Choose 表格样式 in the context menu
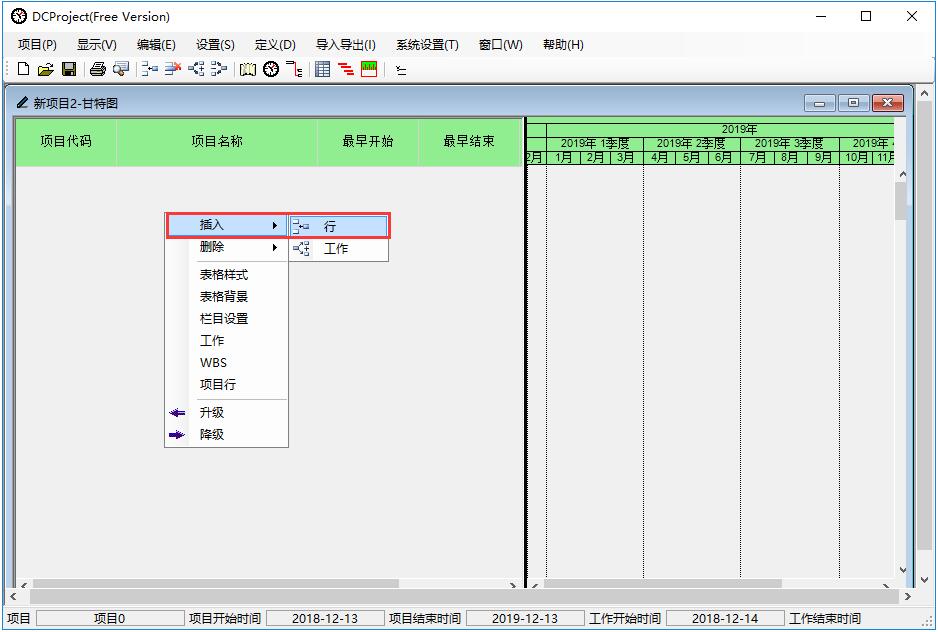The width and height of the screenshot is (938, 632). pyautogui.click(x=222, y=274)
